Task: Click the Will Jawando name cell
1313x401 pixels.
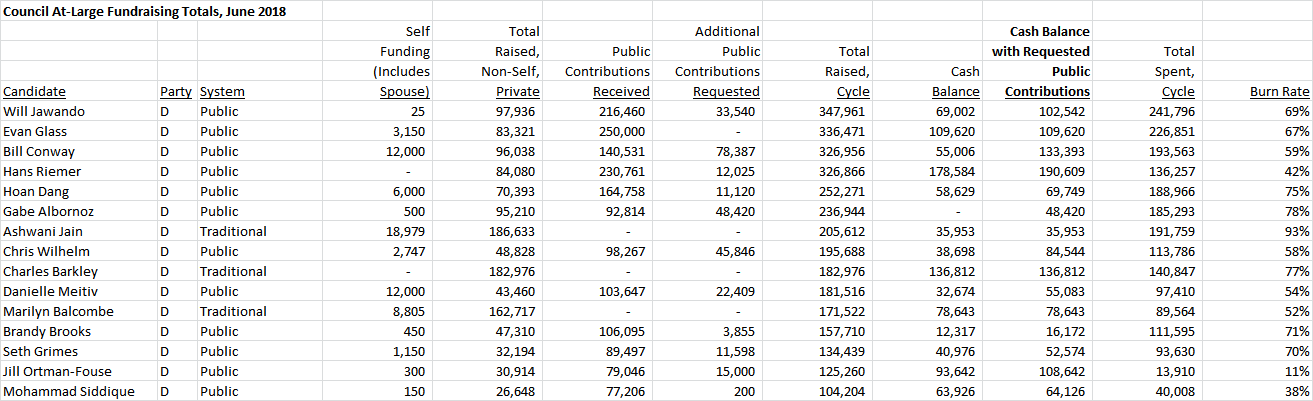Action: (79, 111)
